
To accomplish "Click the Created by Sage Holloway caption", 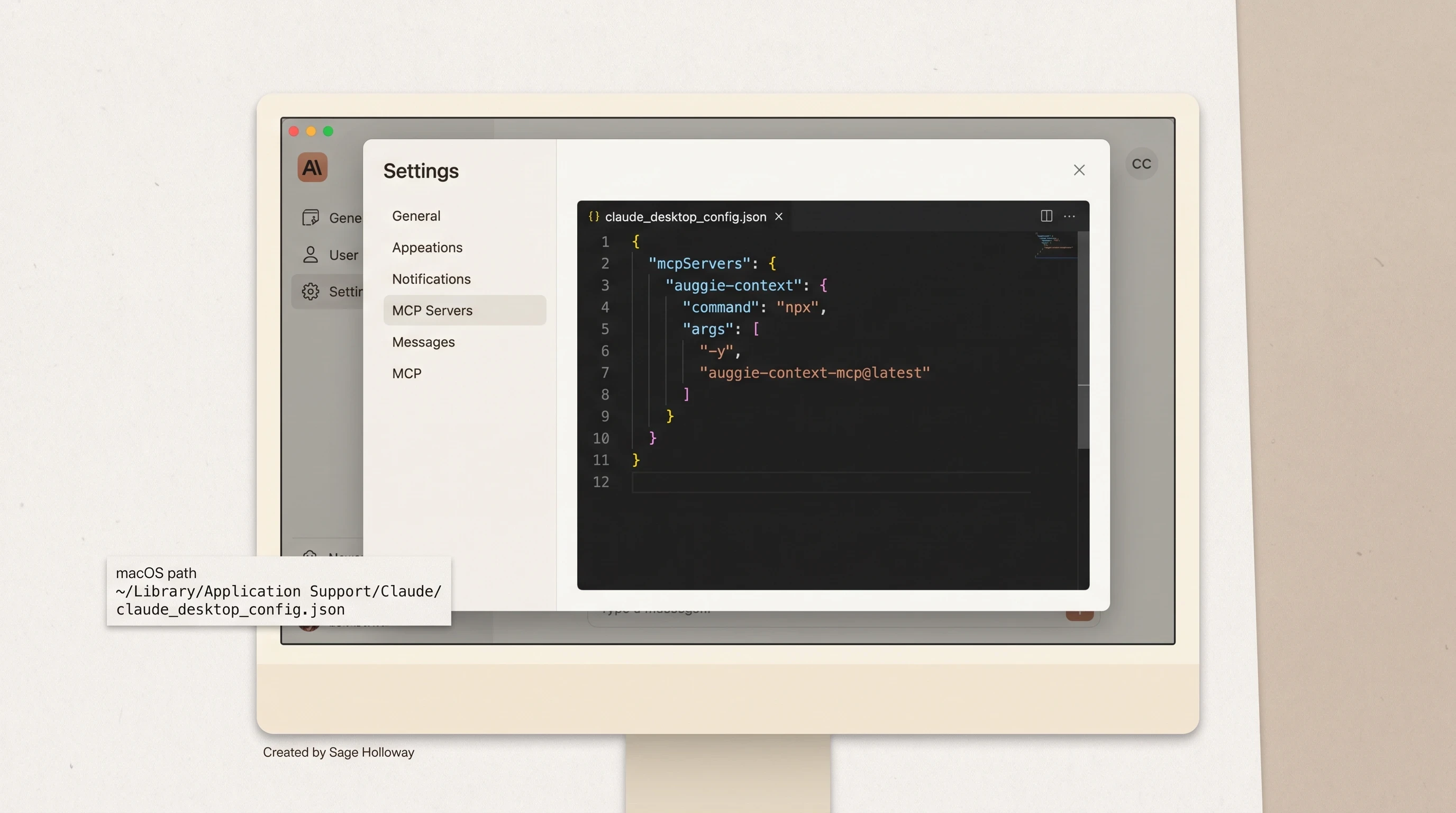I will (x=338, y=753).
